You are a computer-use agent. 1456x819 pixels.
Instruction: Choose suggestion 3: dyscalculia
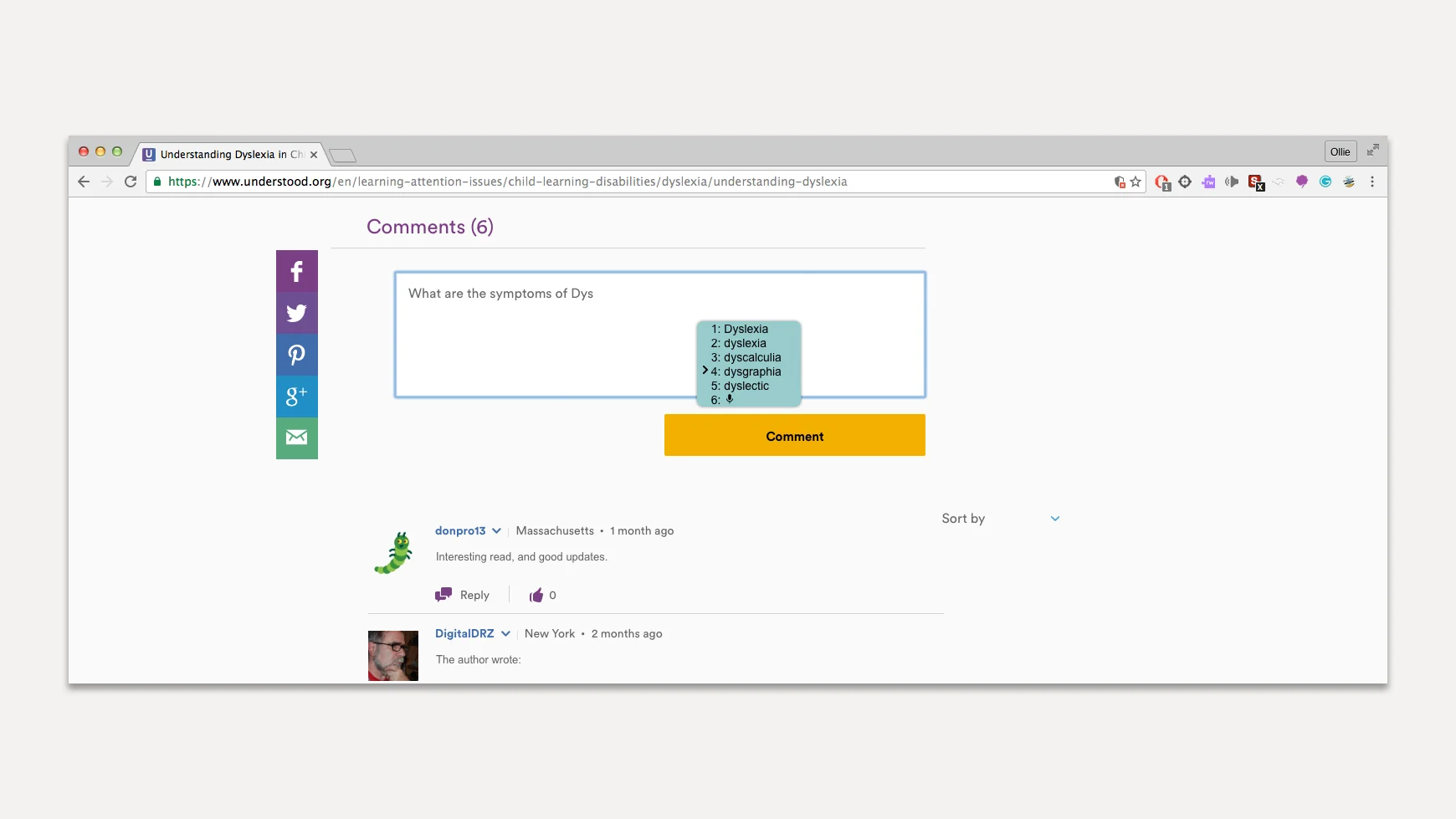[x=746, y=358]
